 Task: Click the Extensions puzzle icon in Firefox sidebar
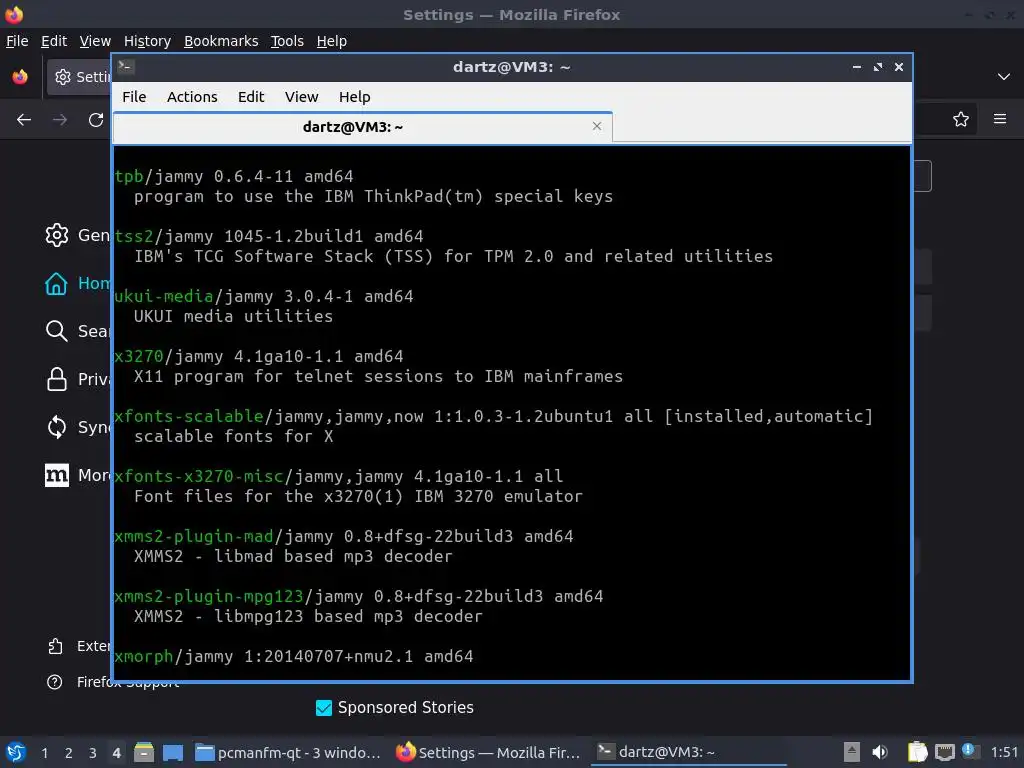(56, 646)
